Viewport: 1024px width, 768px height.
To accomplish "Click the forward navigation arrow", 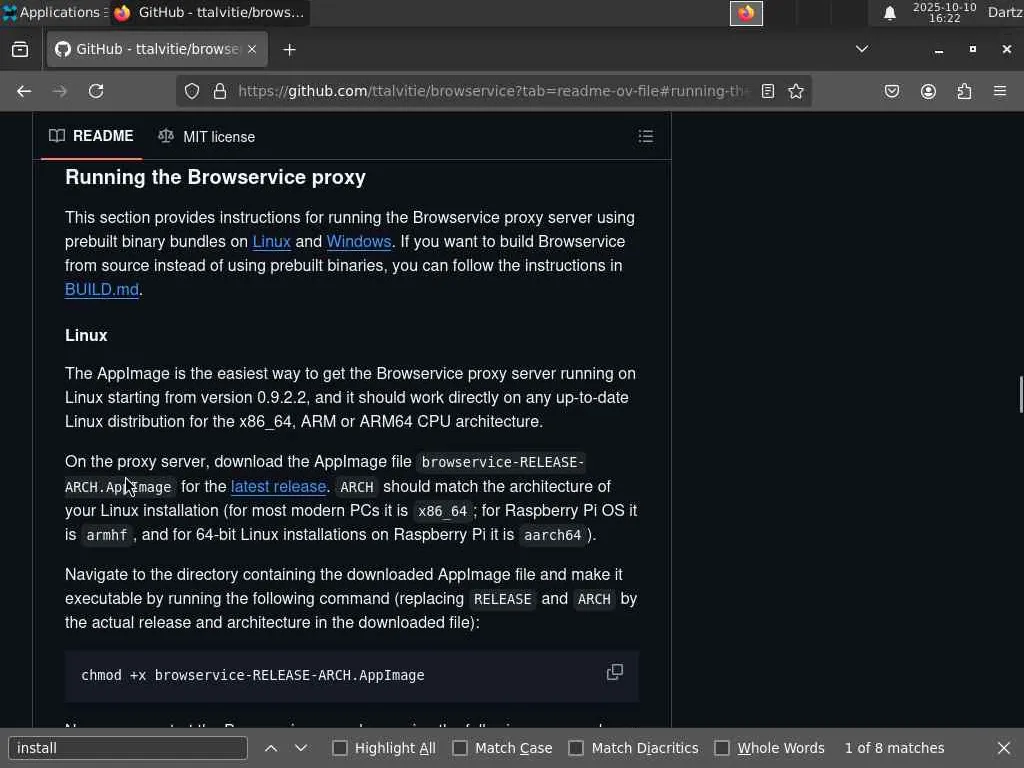I will point(60,91).
